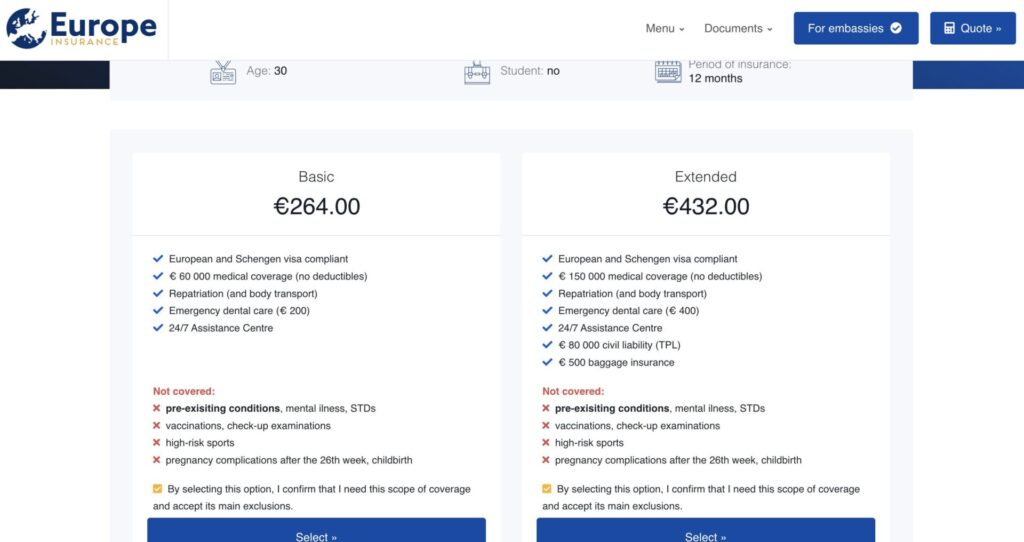
Task: Click the Europe Insurance logo
Action: pyautogui.click(x=82, y=29)
